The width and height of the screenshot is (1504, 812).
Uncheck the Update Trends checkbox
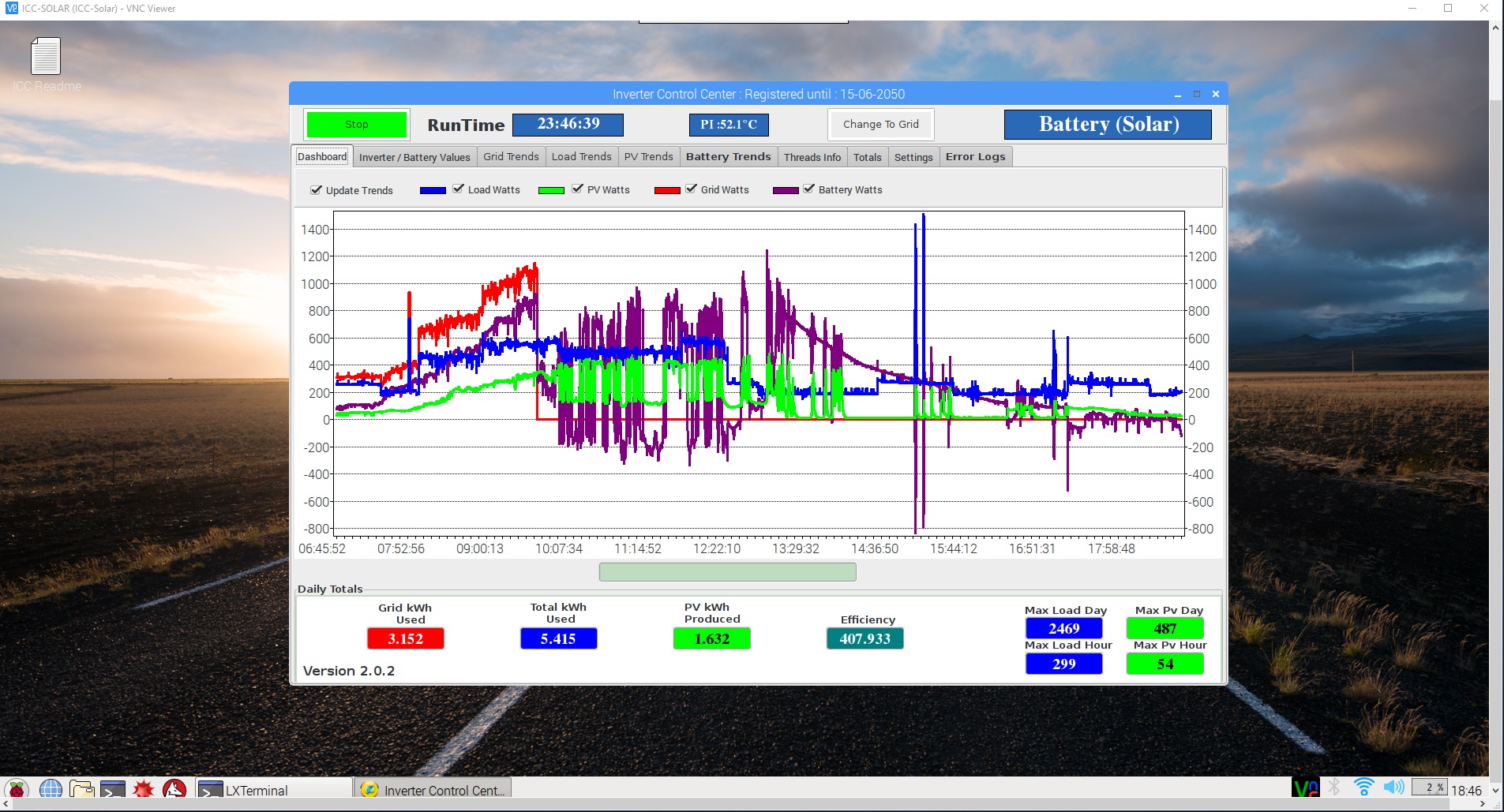pyautogui.click(x=317, y=190)
